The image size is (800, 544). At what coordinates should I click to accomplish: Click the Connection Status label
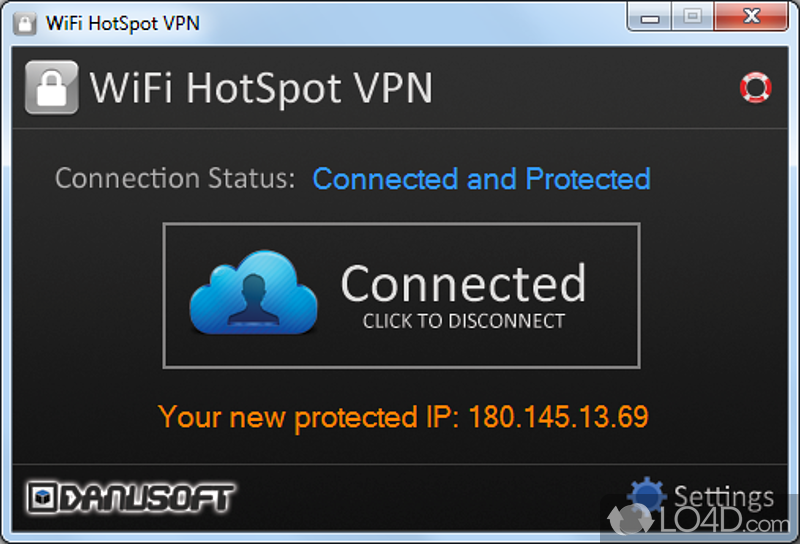click(175, 179)
